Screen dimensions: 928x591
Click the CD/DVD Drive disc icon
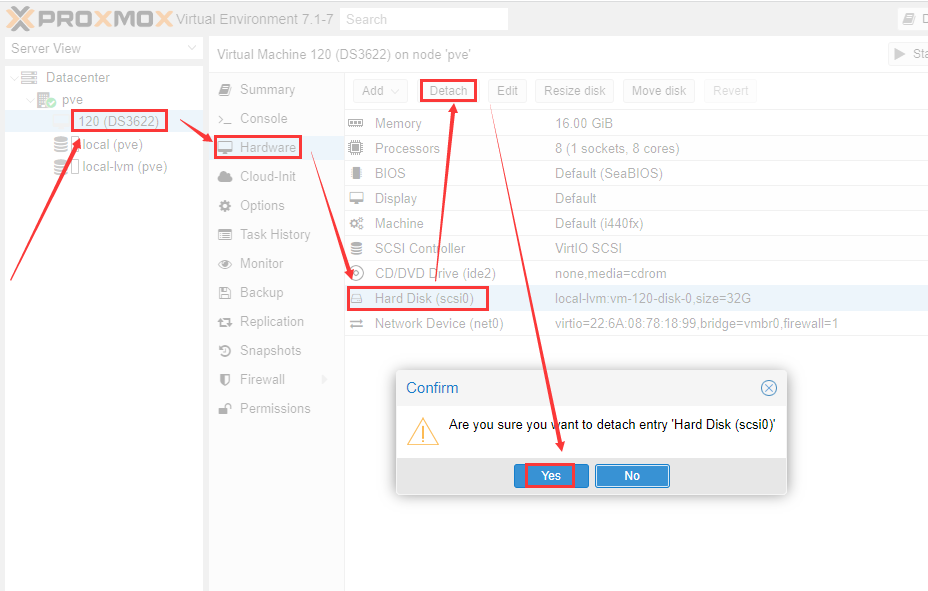click(357, 273)
